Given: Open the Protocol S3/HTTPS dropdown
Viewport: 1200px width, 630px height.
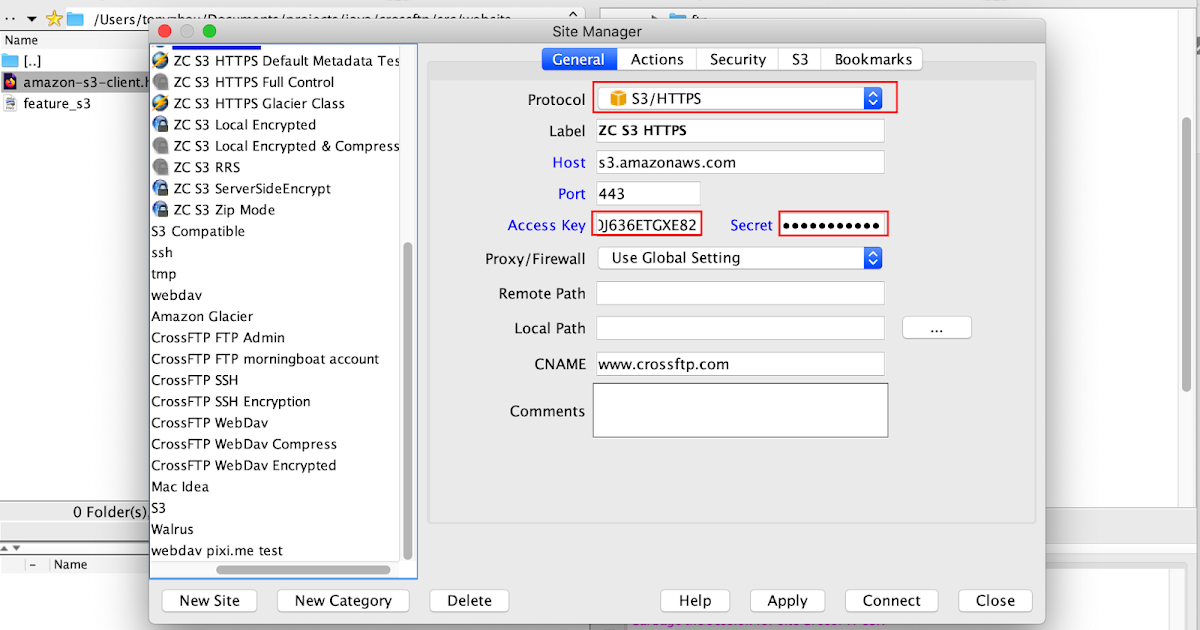Looking at the screenshot, I should pyautogui.click(x=740, y=98).
